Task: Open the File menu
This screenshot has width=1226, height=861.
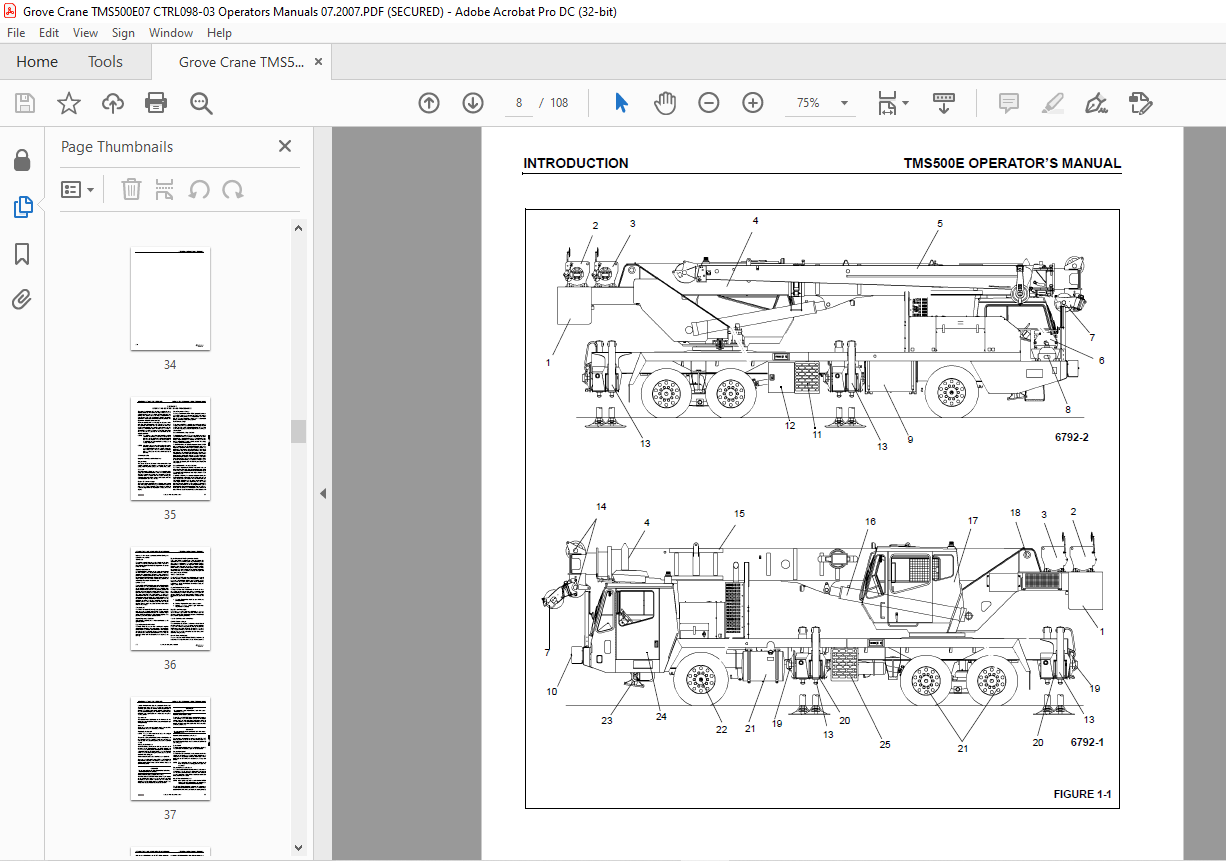Action: click(16, 33)
